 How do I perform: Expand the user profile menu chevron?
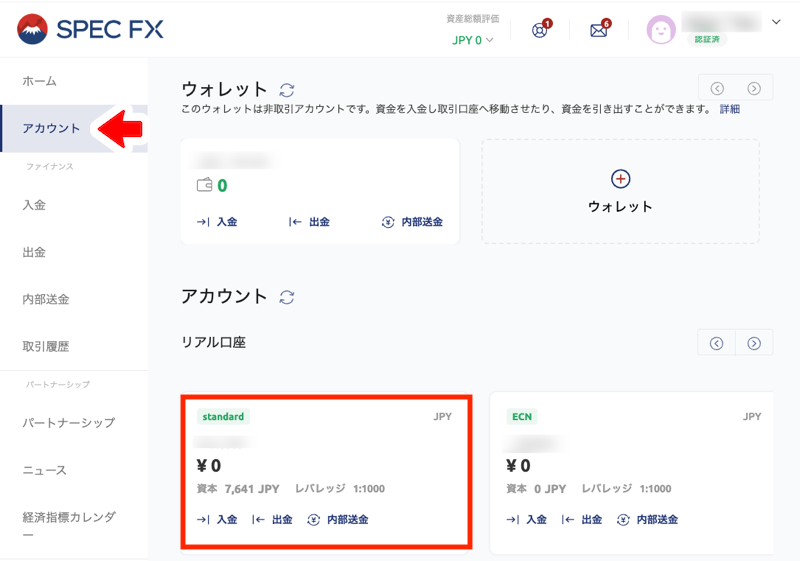click(x=777, y=22)
